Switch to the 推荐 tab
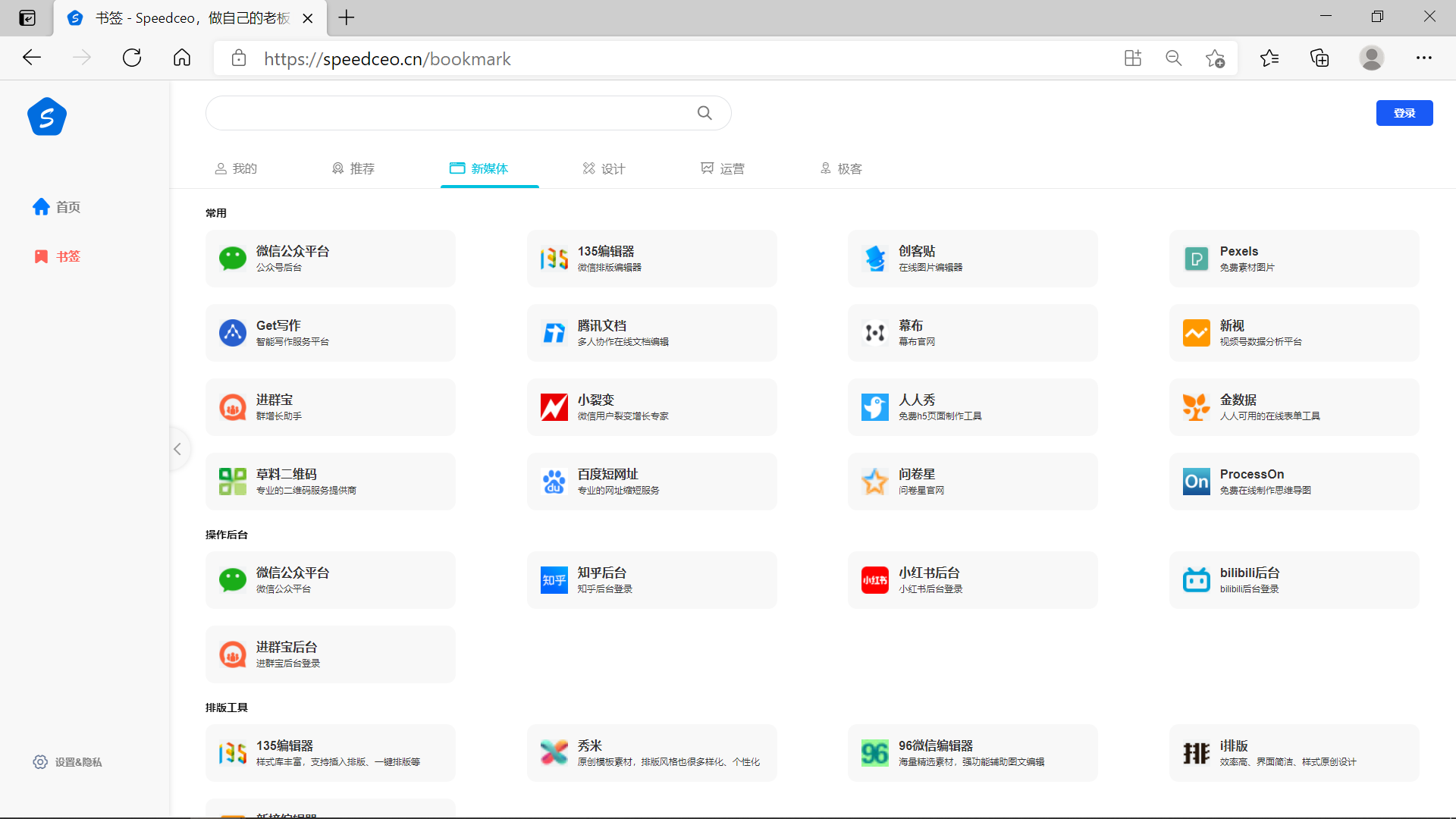 (353, 168)
